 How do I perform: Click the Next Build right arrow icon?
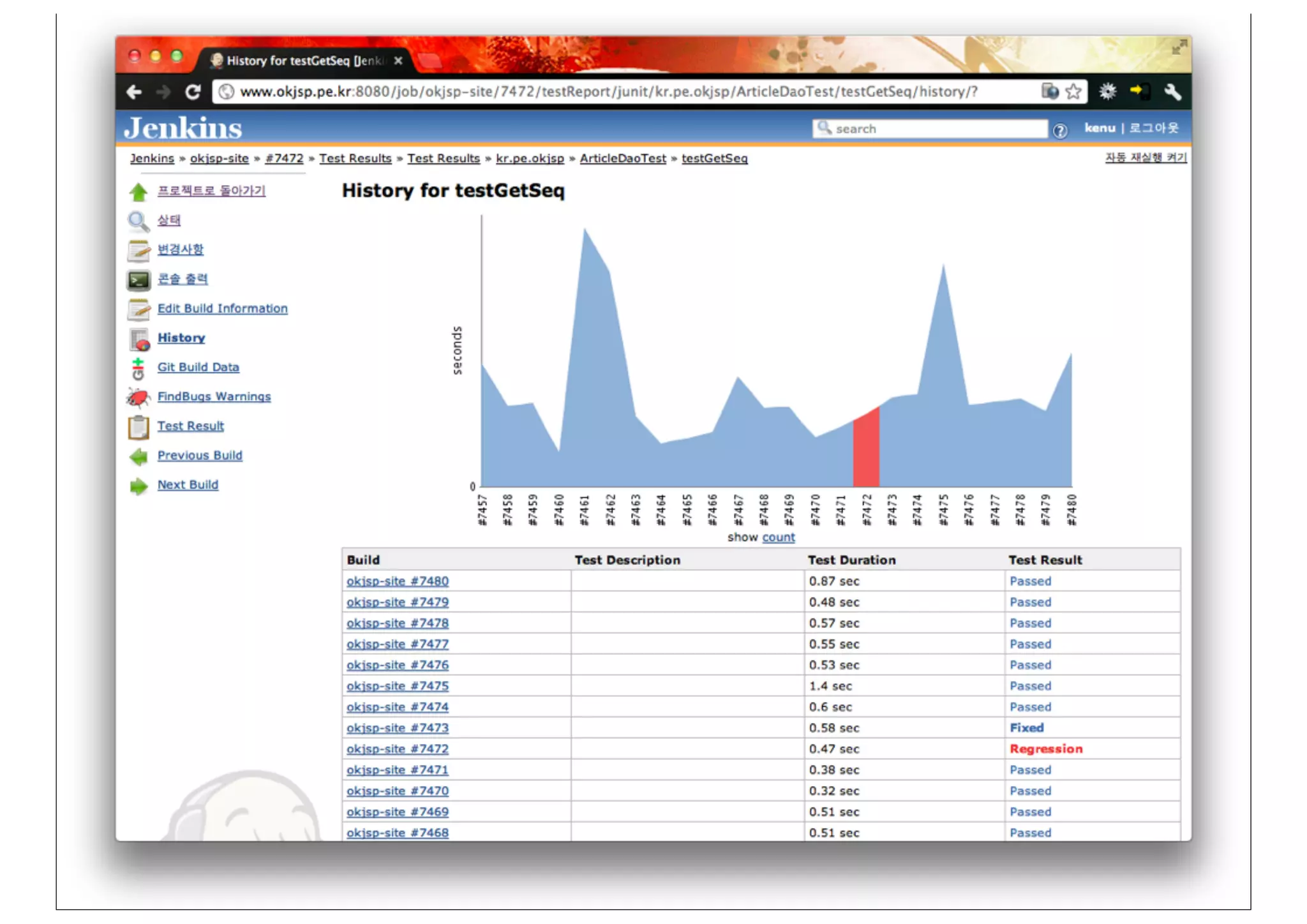click(x=138, y=486)
